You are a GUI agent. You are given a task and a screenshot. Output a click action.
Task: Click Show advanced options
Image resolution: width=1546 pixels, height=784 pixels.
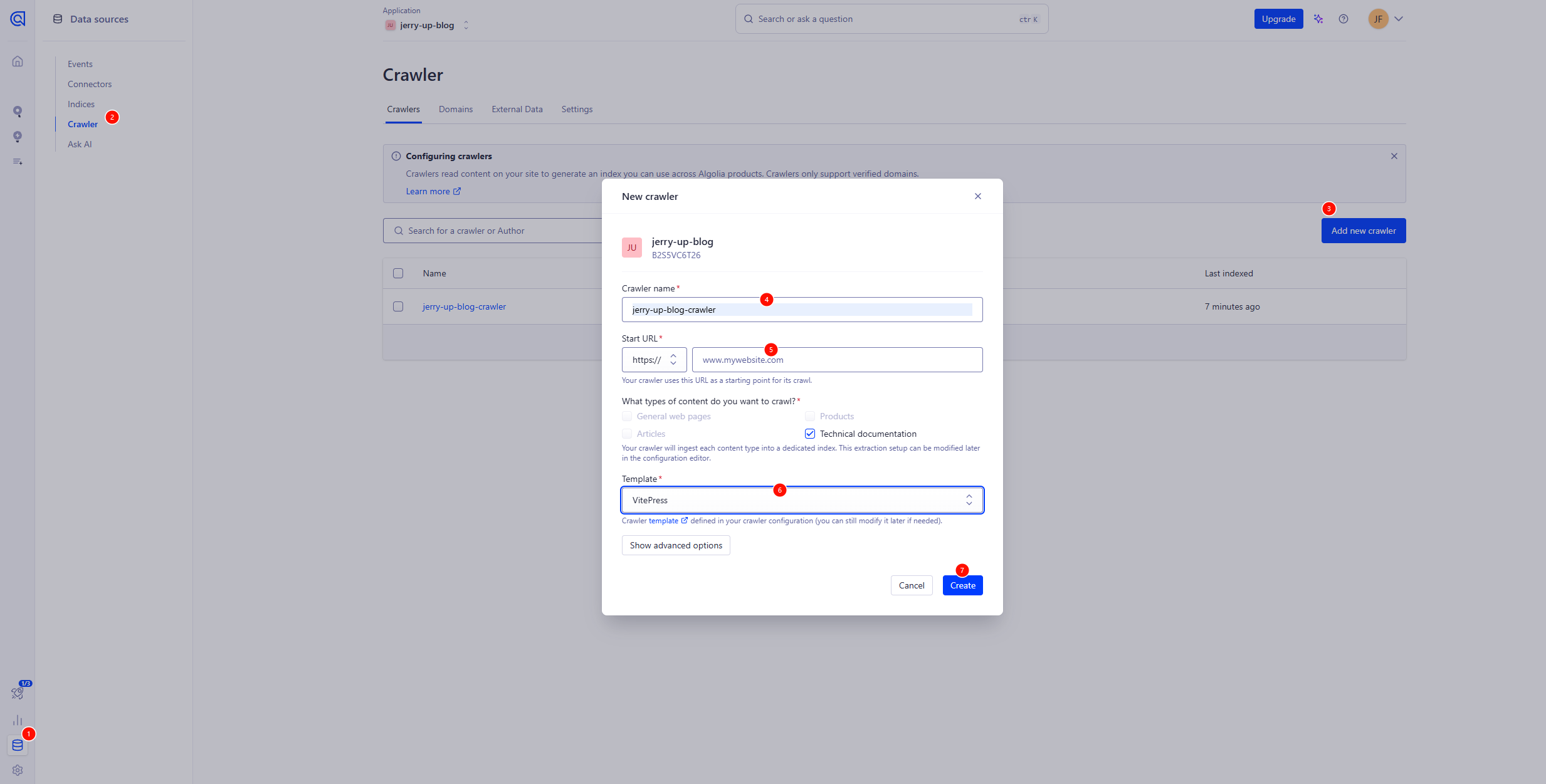676,545
